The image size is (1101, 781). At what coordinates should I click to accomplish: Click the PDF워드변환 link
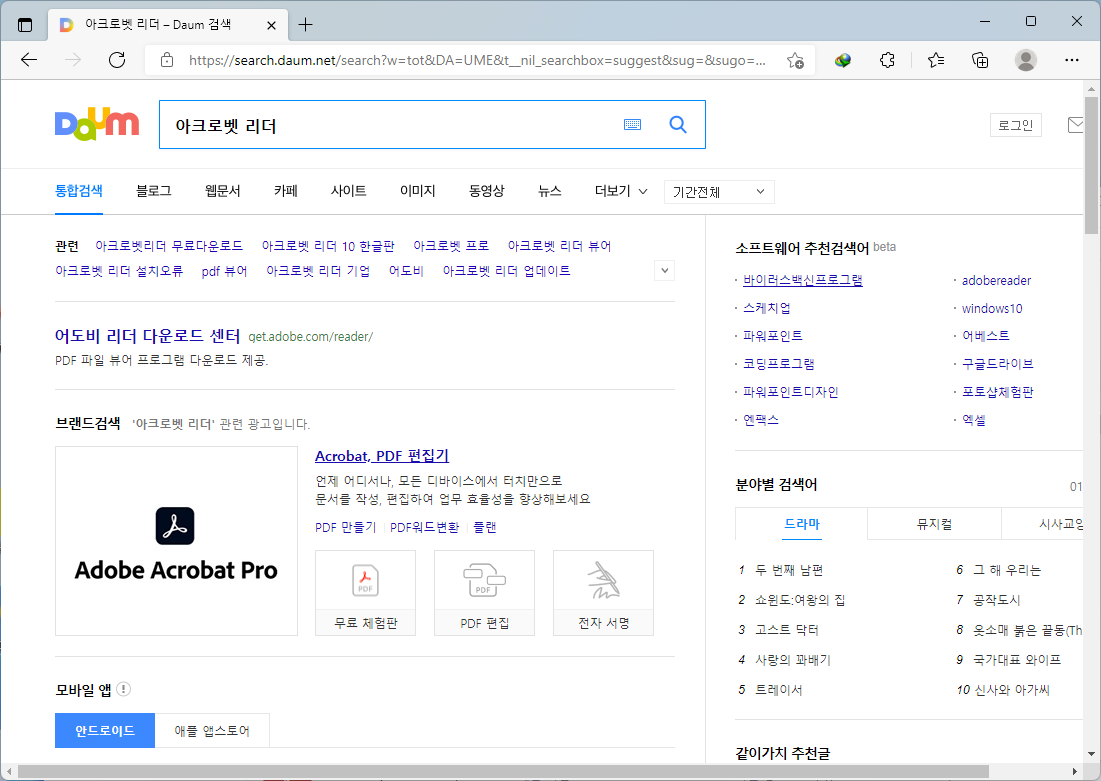[424, 527]
